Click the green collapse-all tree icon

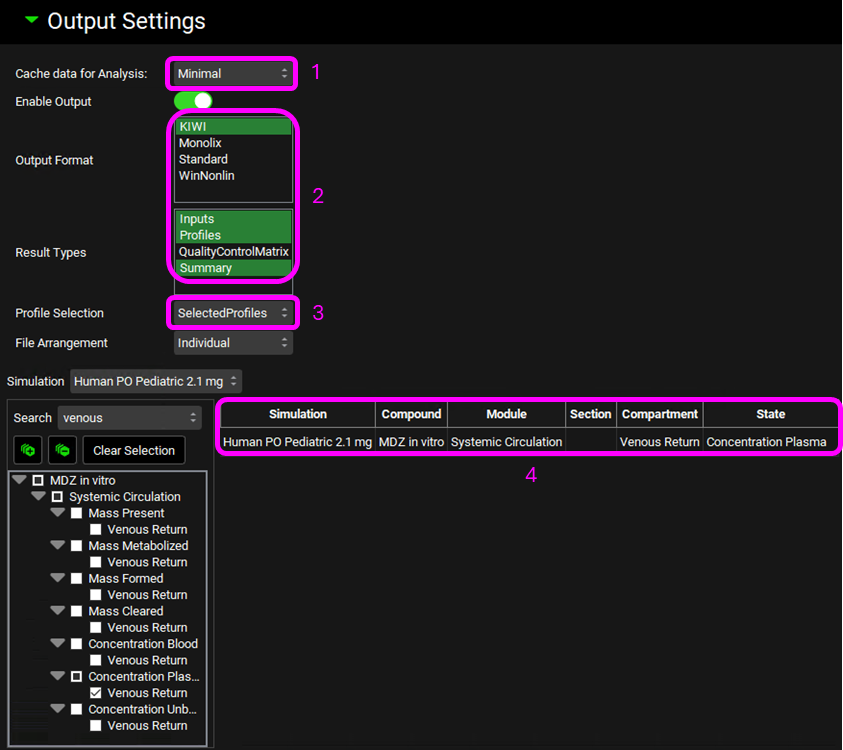coord(62,451)
